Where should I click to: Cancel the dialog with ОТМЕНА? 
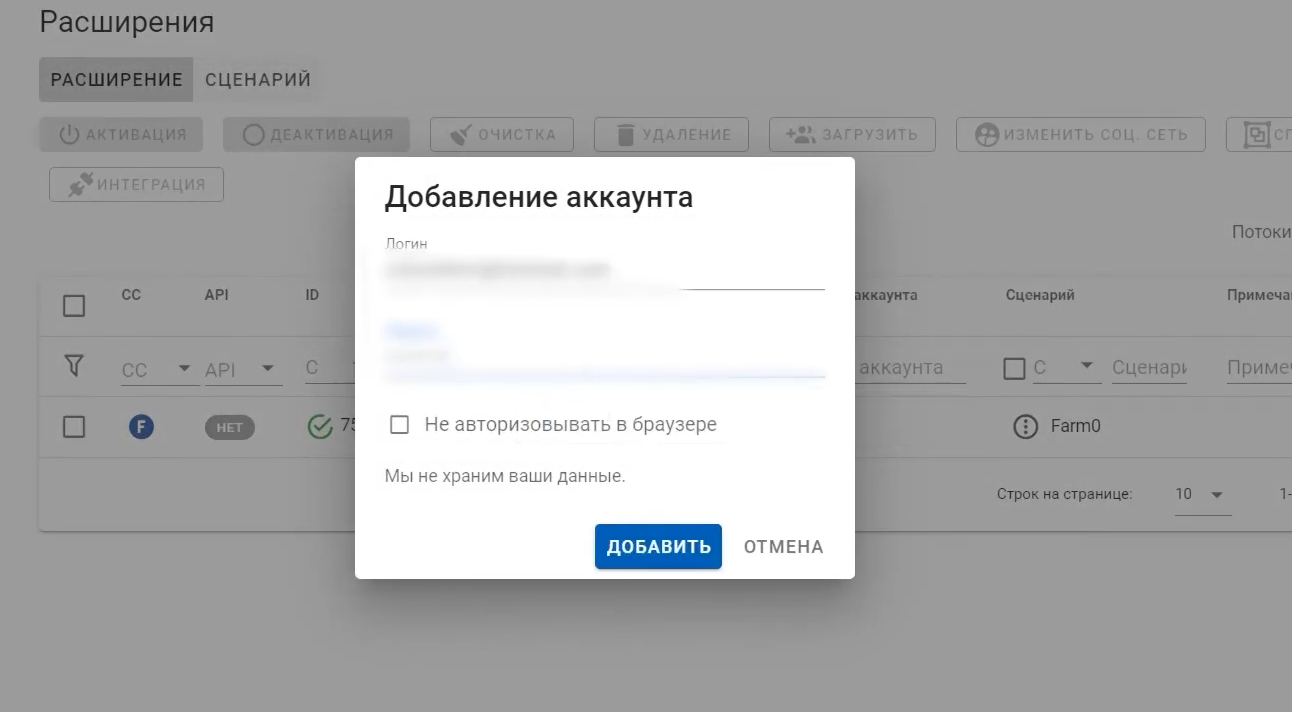pyautogui.click(x=783, y=547)
